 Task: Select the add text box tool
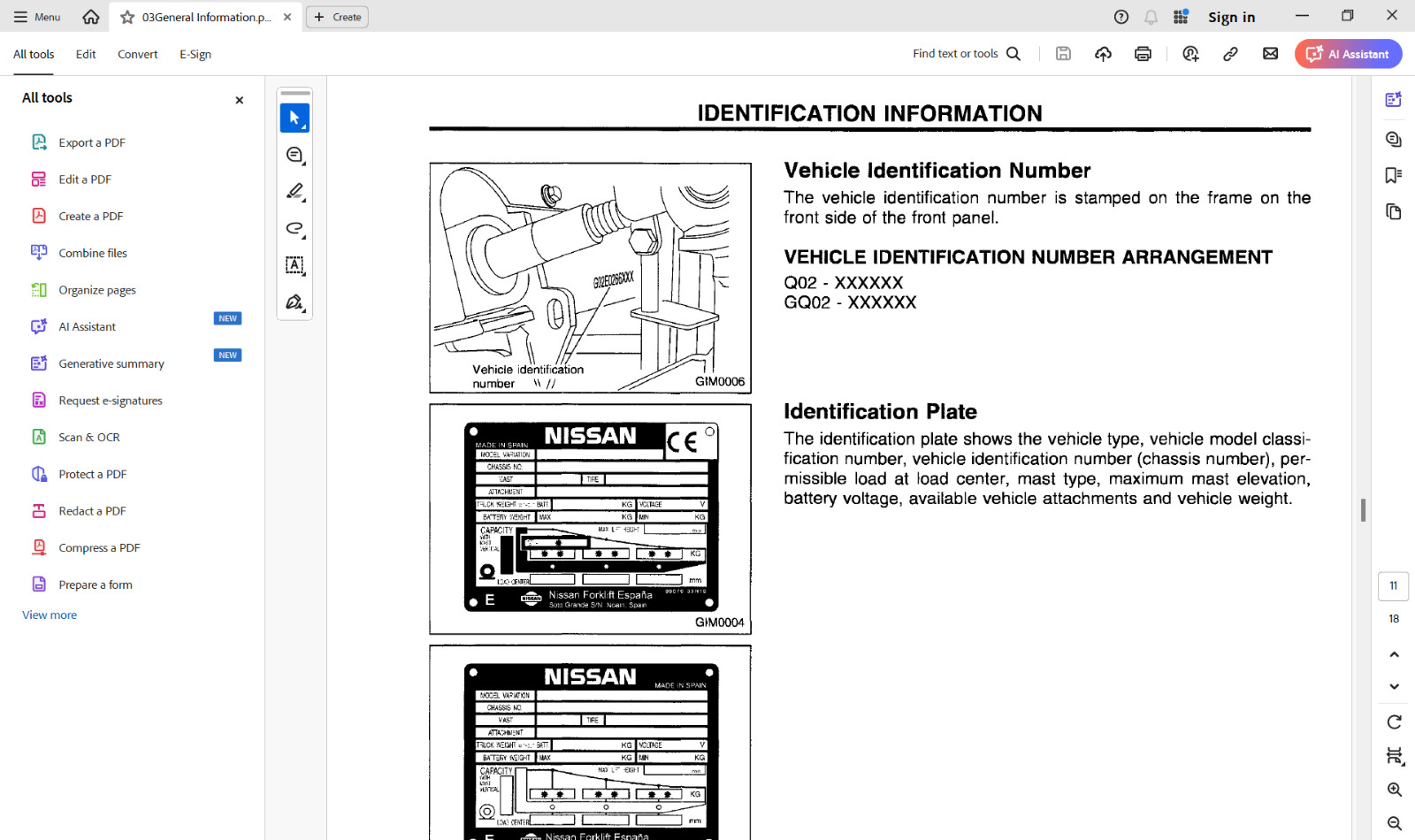click(x=294, y=264)
